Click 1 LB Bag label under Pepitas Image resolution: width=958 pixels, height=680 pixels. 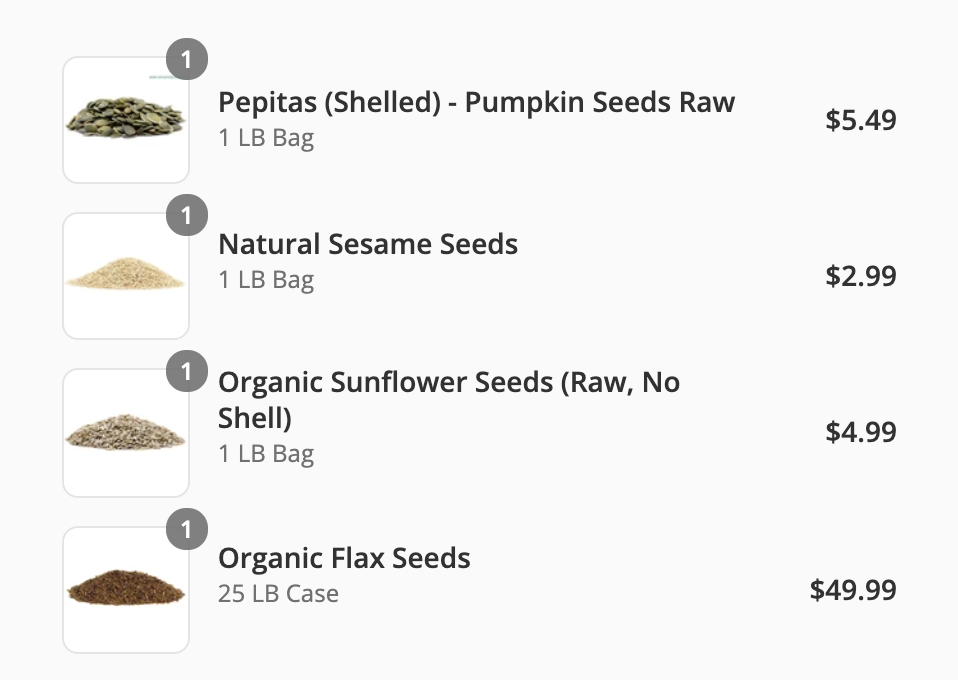pos(266,138)
